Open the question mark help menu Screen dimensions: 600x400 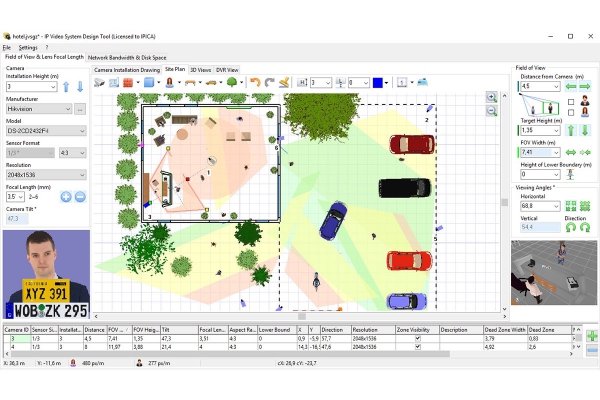coord(47,47)
